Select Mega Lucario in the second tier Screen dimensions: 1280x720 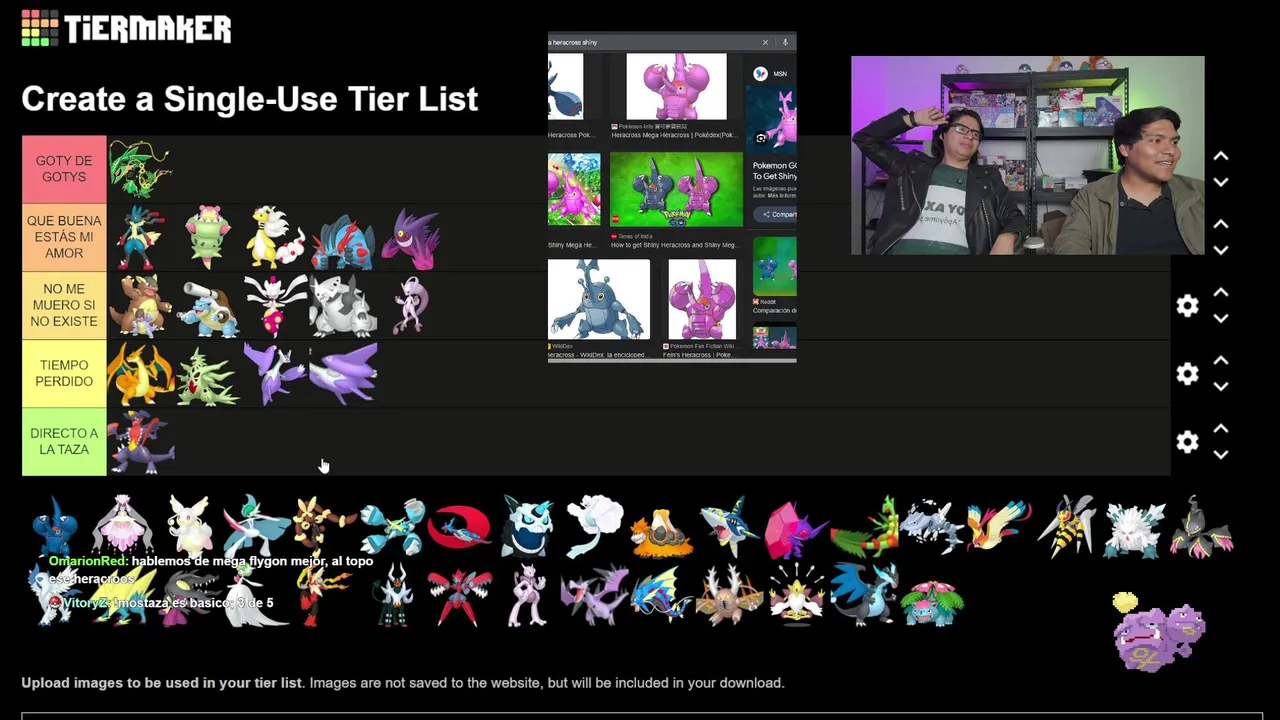(140, 238)
